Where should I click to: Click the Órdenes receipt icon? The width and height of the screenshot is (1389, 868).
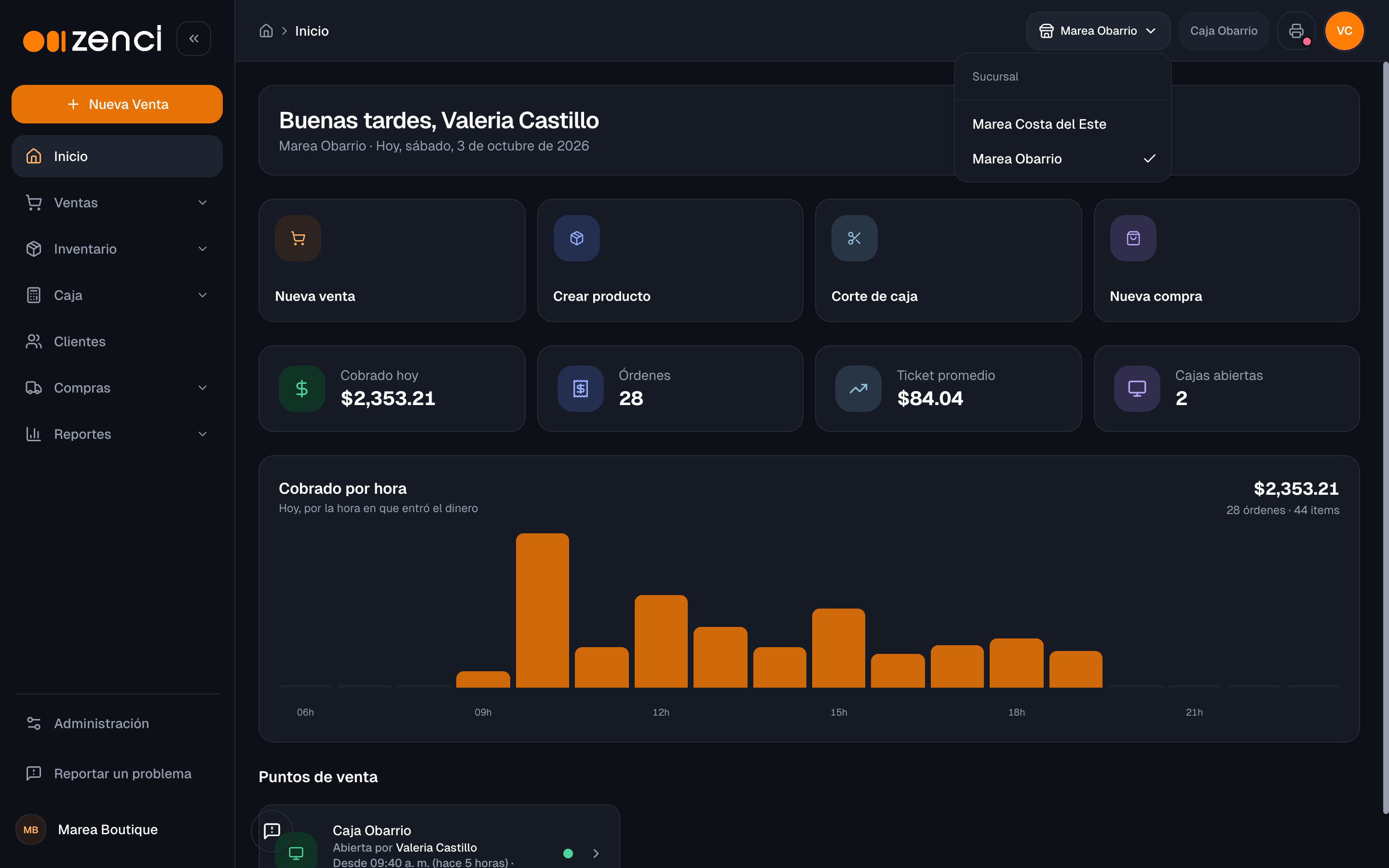pos(580,389)
